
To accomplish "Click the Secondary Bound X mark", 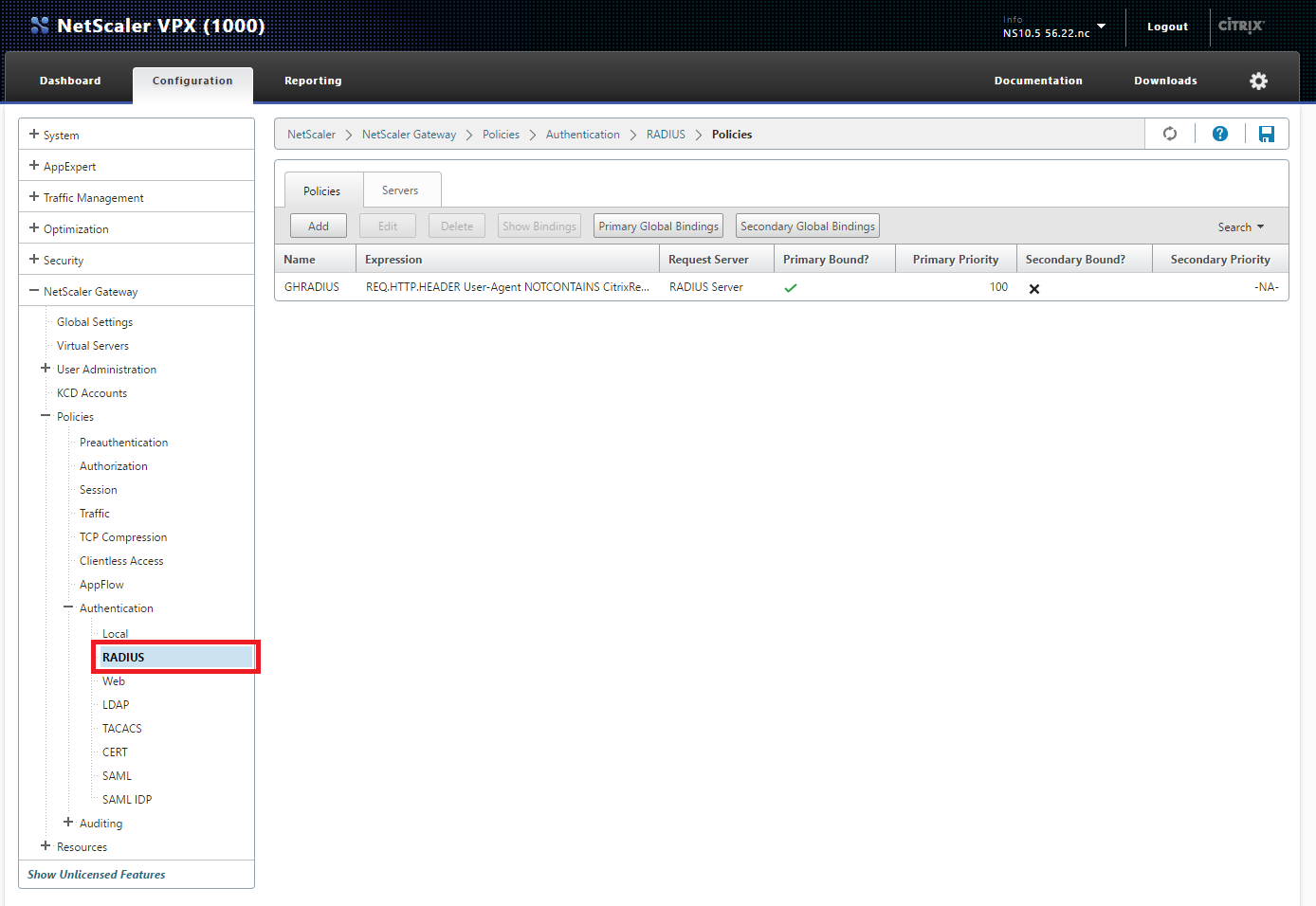I will coord(1034,288).
